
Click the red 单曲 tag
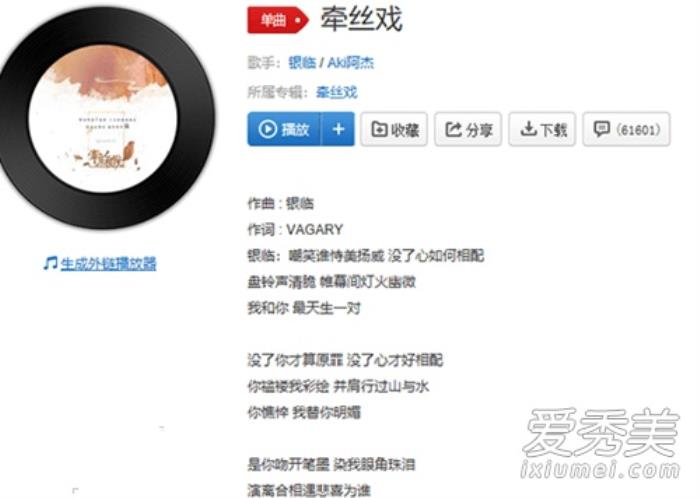point(278,20)
